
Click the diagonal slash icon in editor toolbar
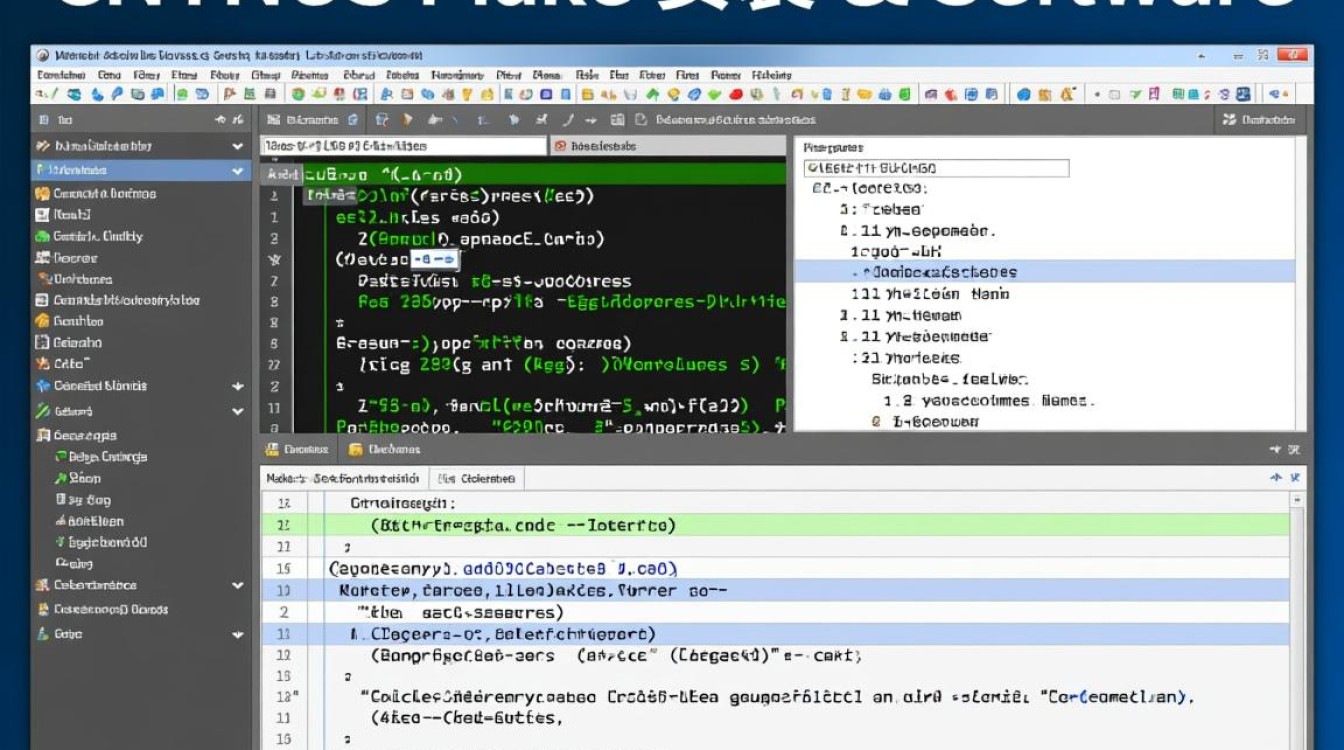[567, 120]
